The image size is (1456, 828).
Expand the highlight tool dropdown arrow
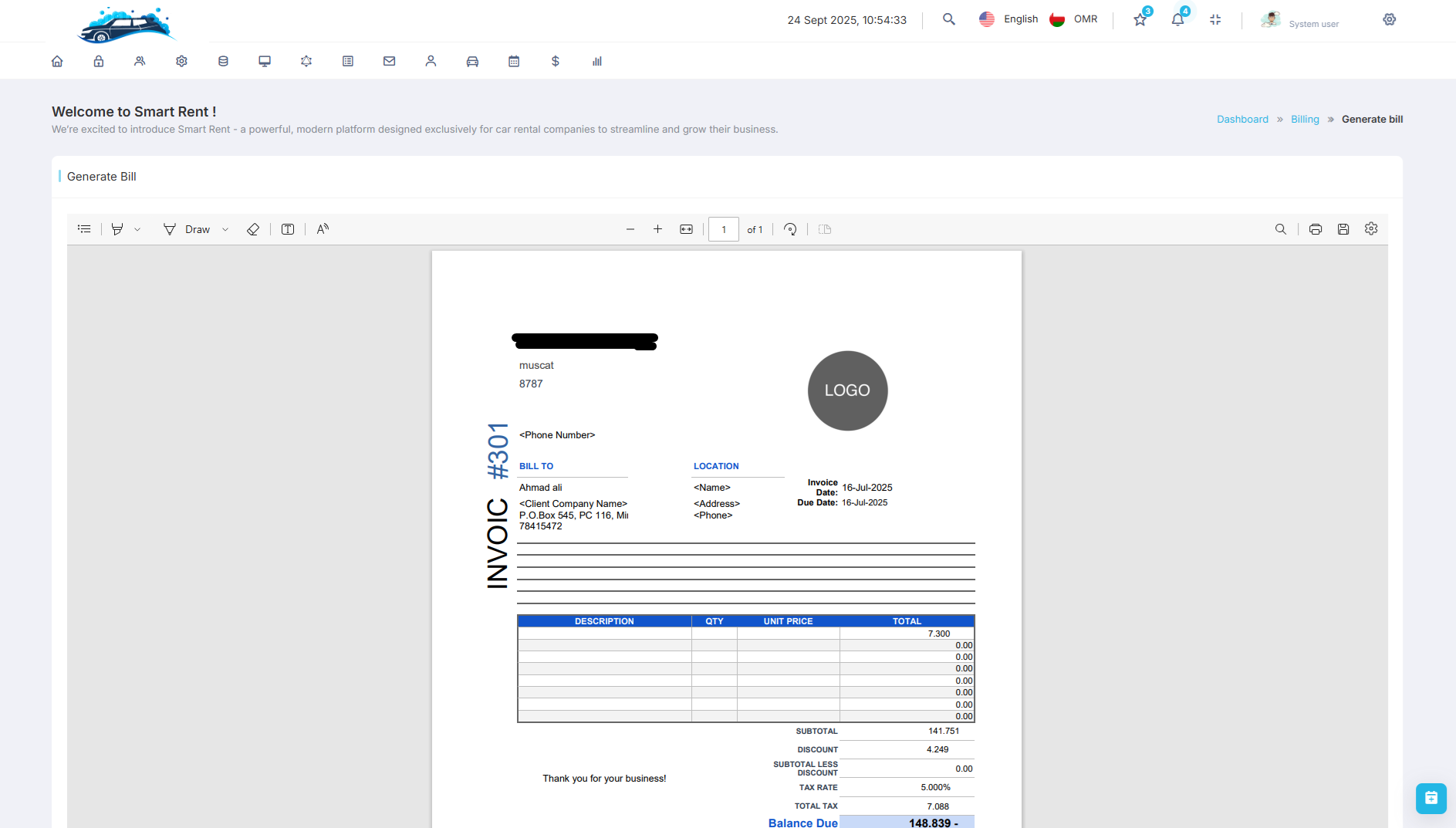coord(137,229)
